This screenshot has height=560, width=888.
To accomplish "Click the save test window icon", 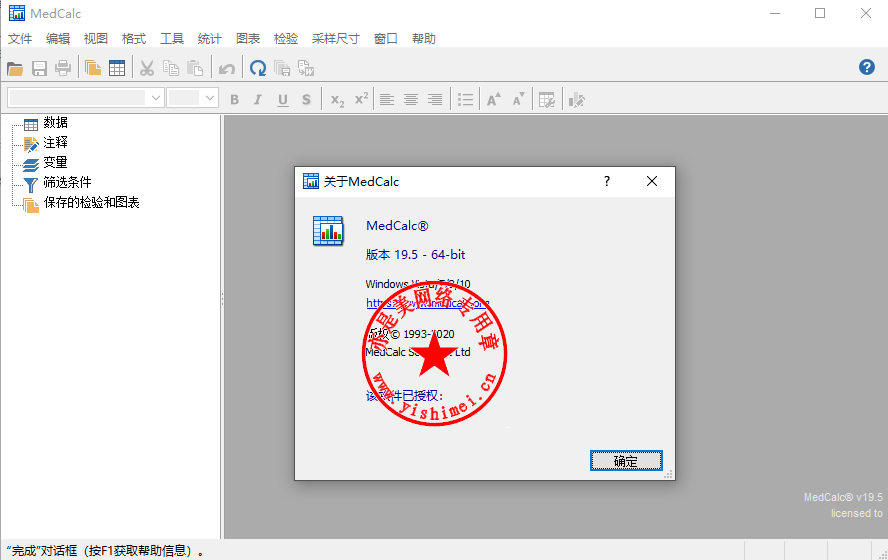I will click(x=282, y=69).
